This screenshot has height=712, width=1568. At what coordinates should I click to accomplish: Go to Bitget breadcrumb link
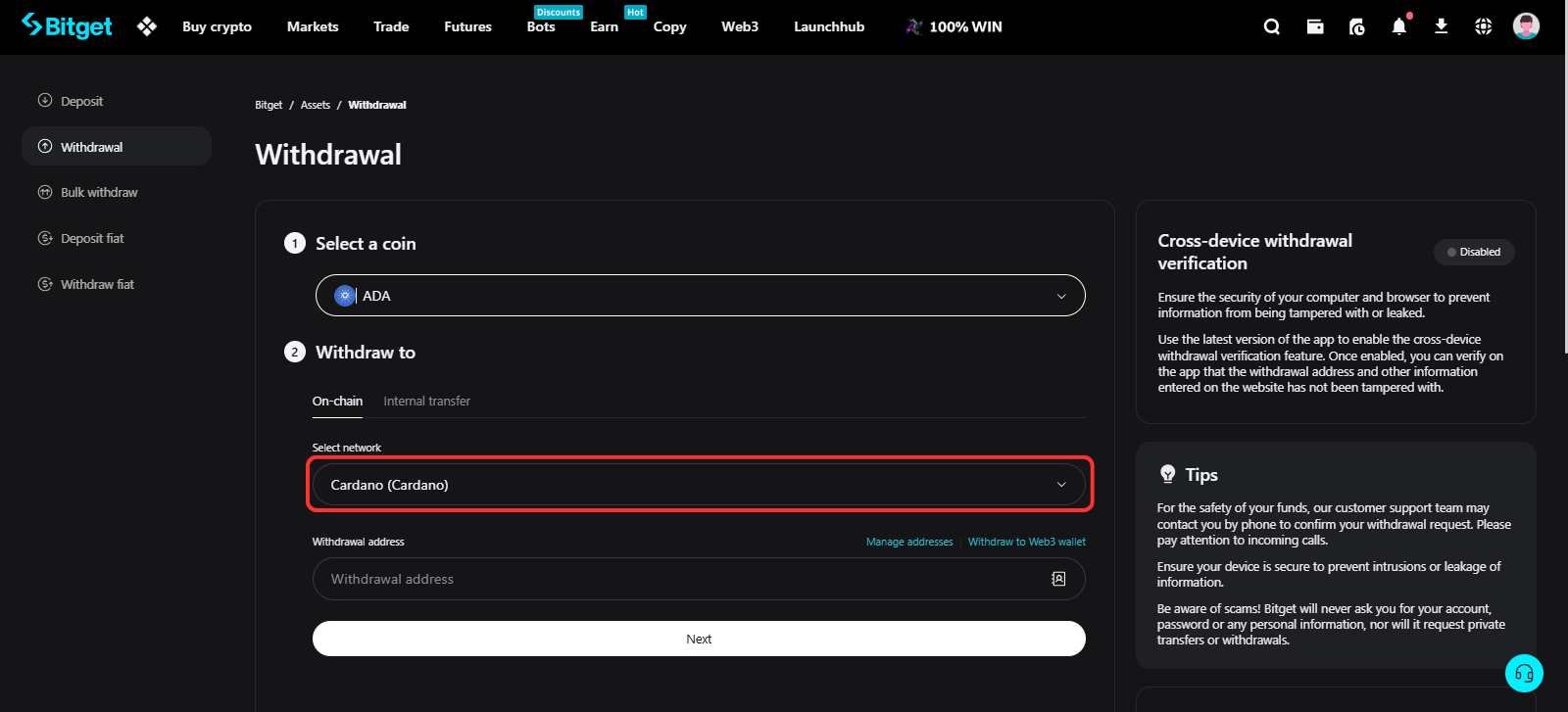[269, 105]
